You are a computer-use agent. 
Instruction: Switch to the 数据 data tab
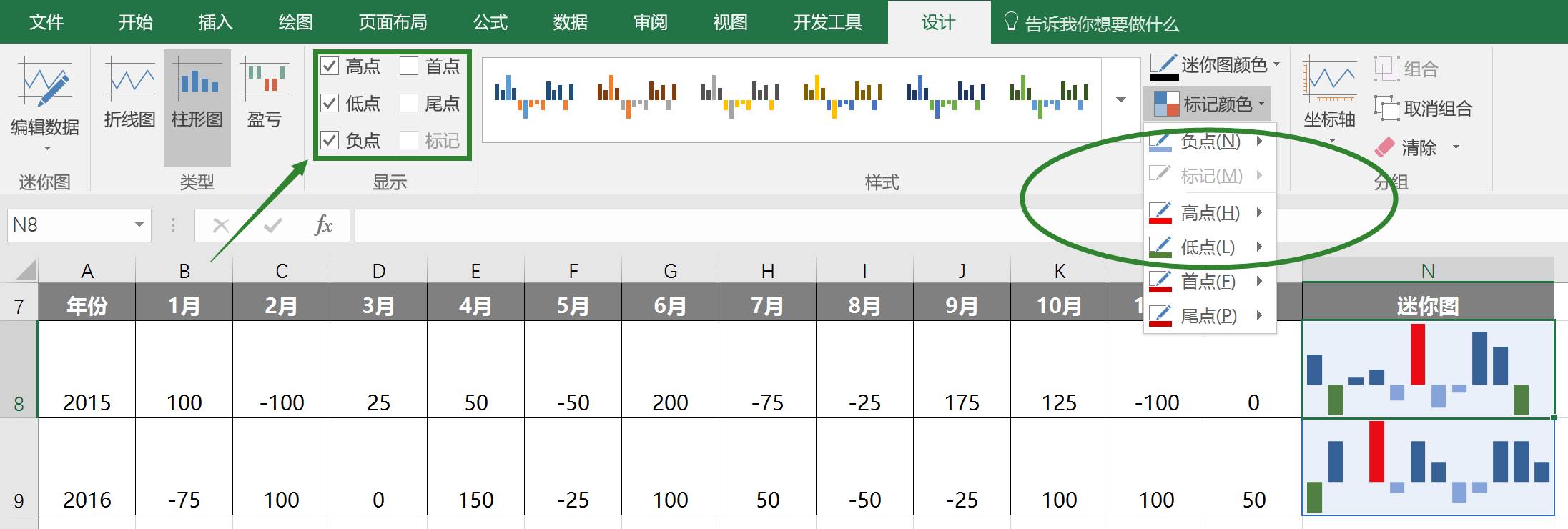[570, 22]
